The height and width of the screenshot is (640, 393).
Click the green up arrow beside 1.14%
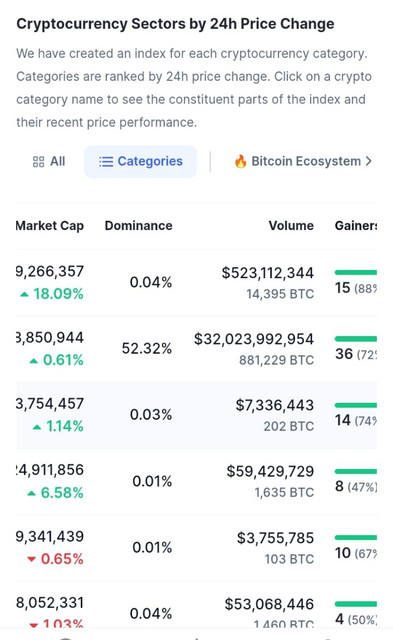click(37, 427)
